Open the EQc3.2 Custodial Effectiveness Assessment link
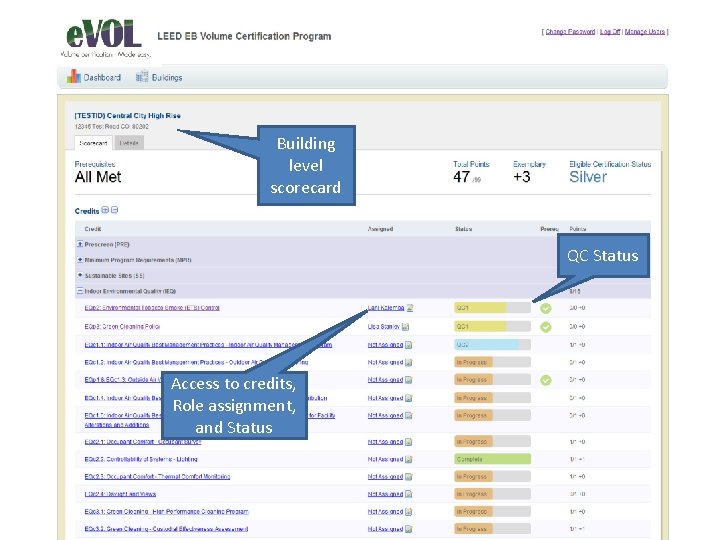720x540 pixels. (x=166, y=529)
